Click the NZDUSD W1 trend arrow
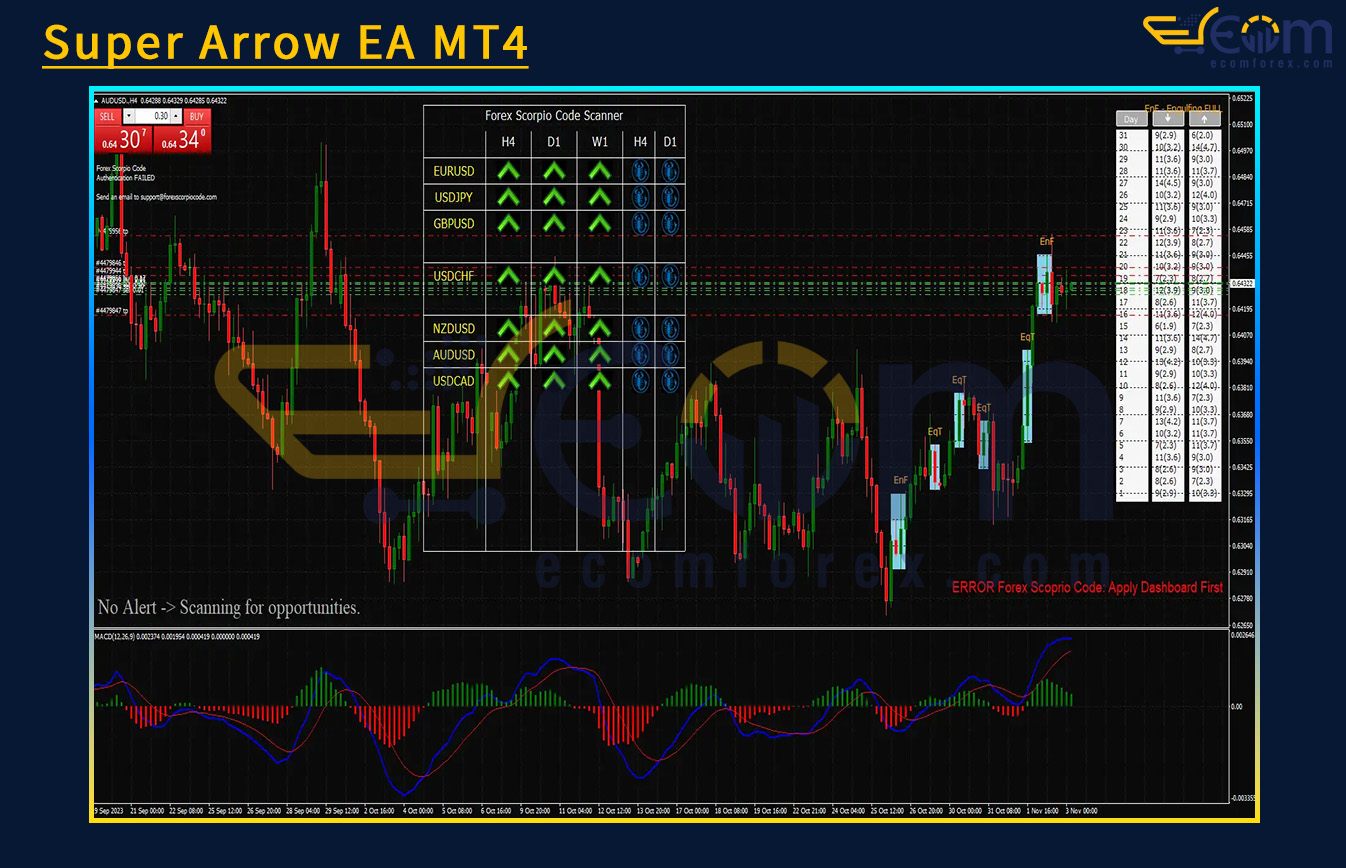This screenshot has width=1346, height=868. tap(599, 328)
